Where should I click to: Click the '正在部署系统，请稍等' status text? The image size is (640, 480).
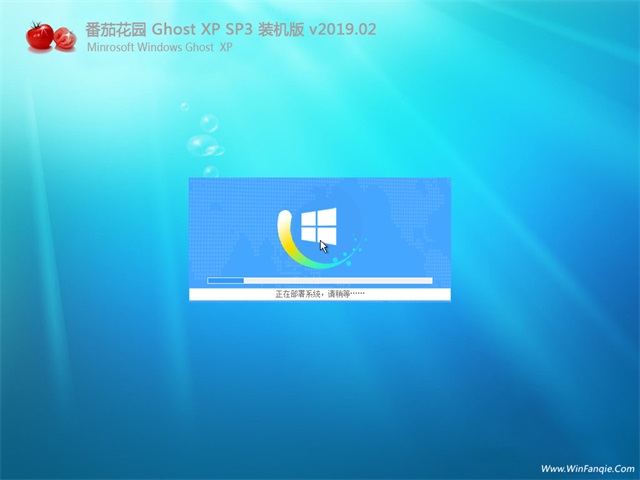(x=320, y=294)
